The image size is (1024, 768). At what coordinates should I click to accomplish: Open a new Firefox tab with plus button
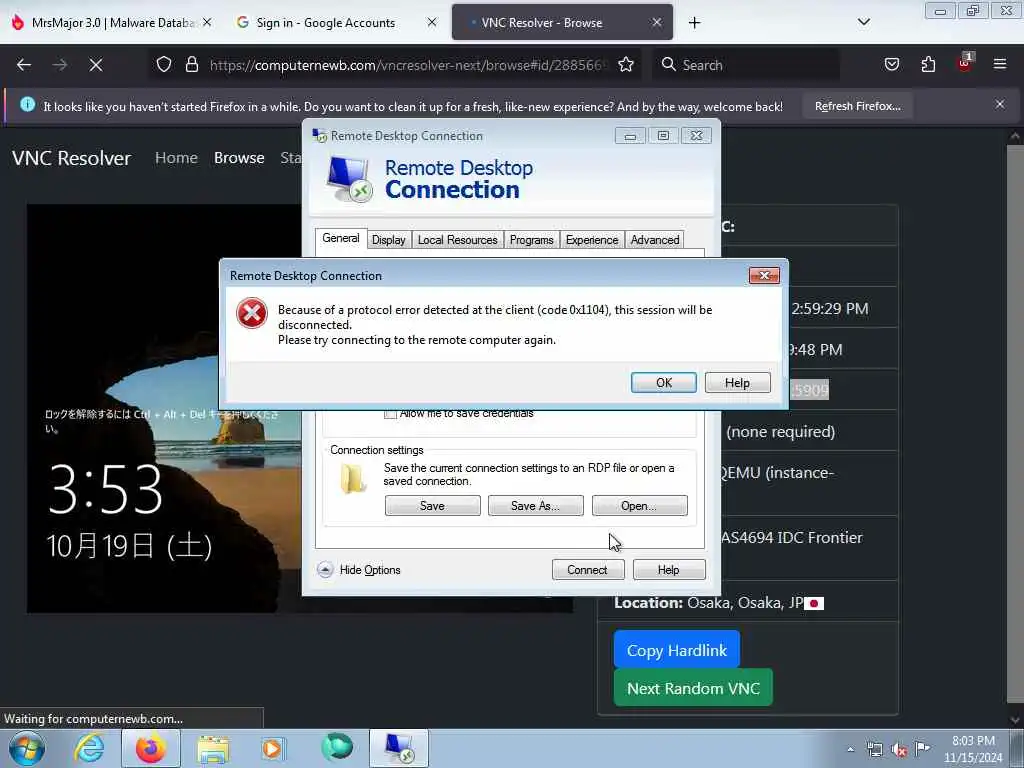(x=694, y=23)
